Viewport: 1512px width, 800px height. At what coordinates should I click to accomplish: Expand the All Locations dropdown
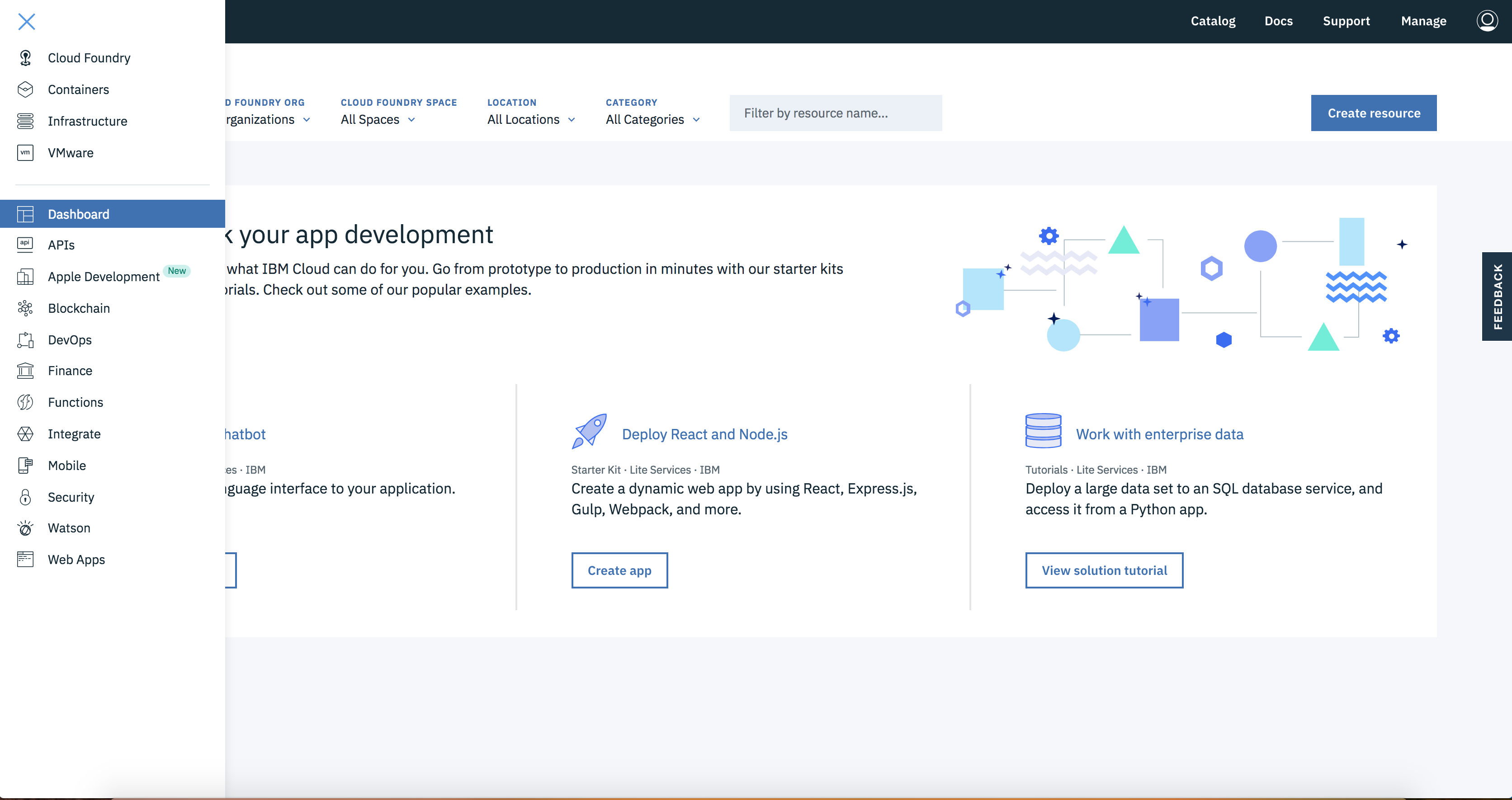coord(531,119)
